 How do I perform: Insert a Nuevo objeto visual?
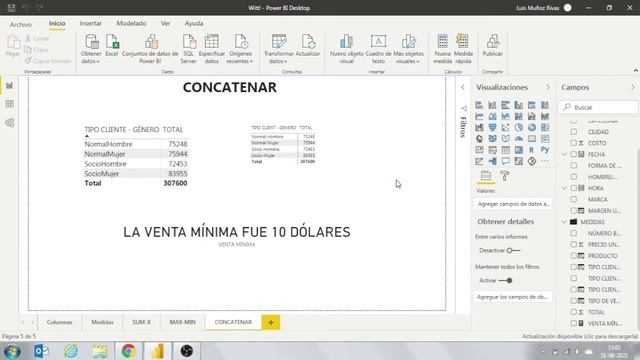(x=347, y=49)
